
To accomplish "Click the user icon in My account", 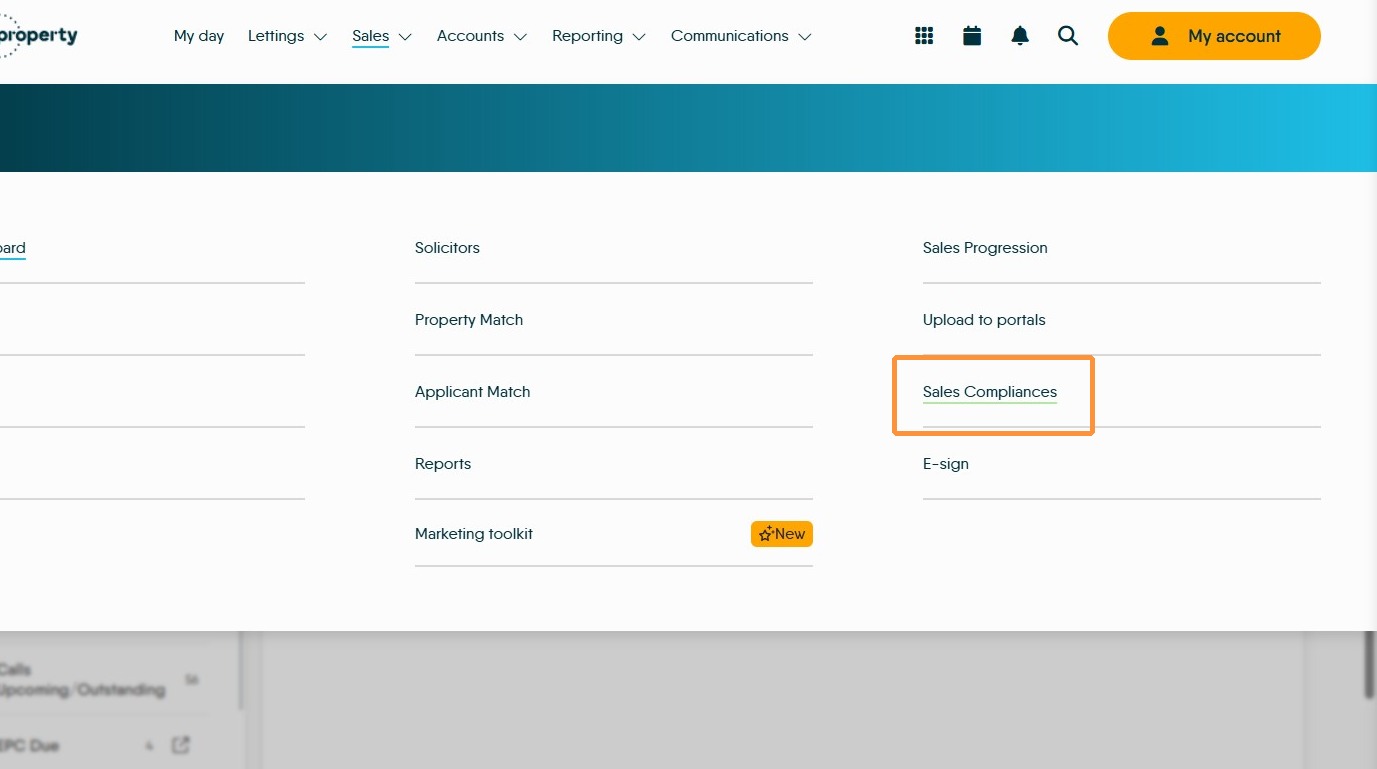I will coord(1160,36).
